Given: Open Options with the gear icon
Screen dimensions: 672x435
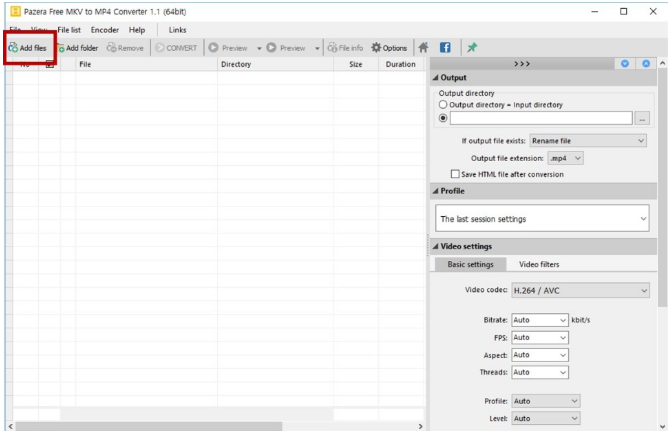Looking at the screenshot, I should (389, 48).
